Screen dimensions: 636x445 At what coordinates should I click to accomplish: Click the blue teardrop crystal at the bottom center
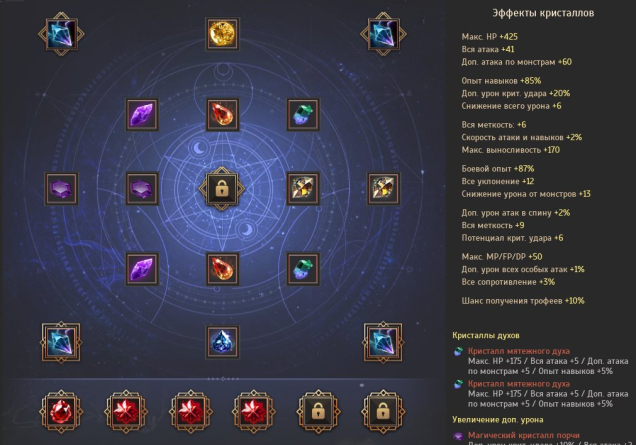(222, 342)
